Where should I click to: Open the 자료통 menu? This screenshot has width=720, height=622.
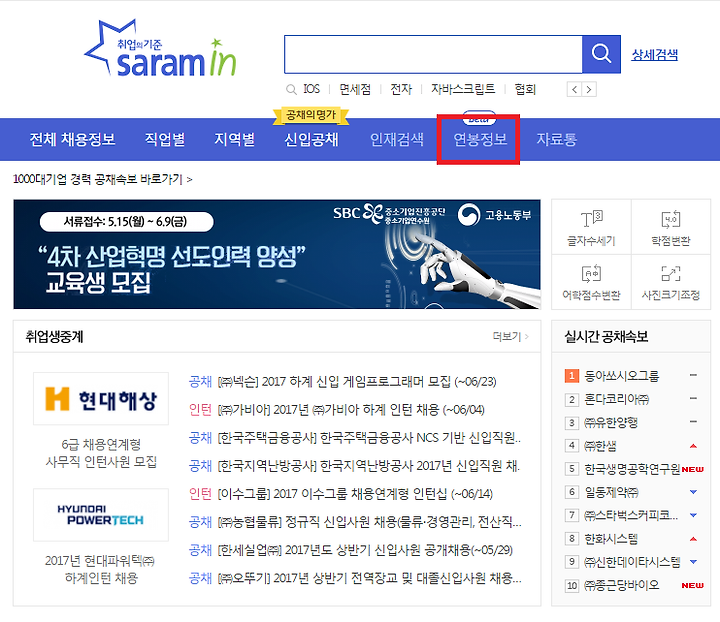(557, 139)
